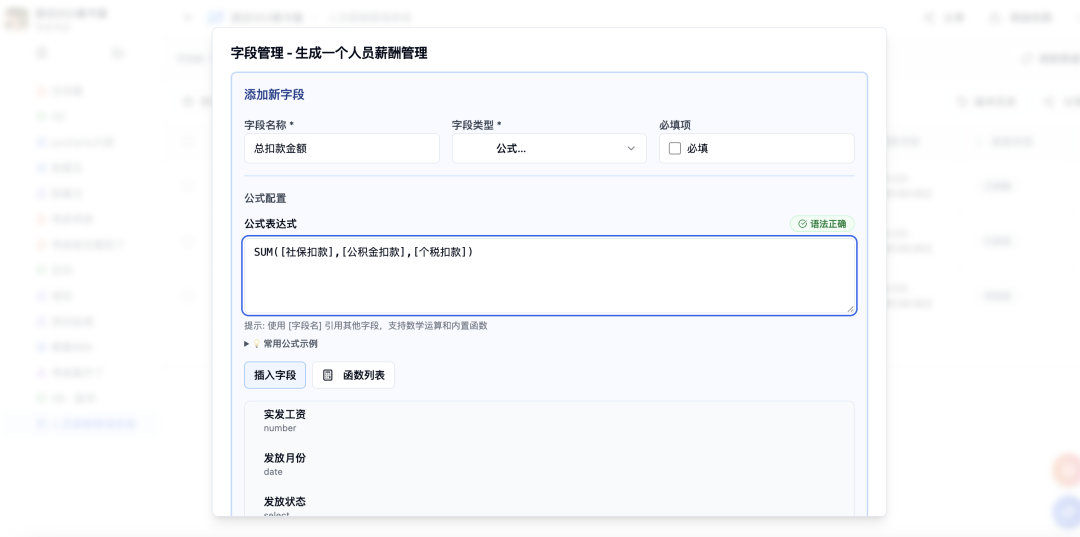The image size is (1080, 537).
Task: Open the 字段类型 dropdown showing 公式...
Action: pyautogui.click(x=549, y=148)
